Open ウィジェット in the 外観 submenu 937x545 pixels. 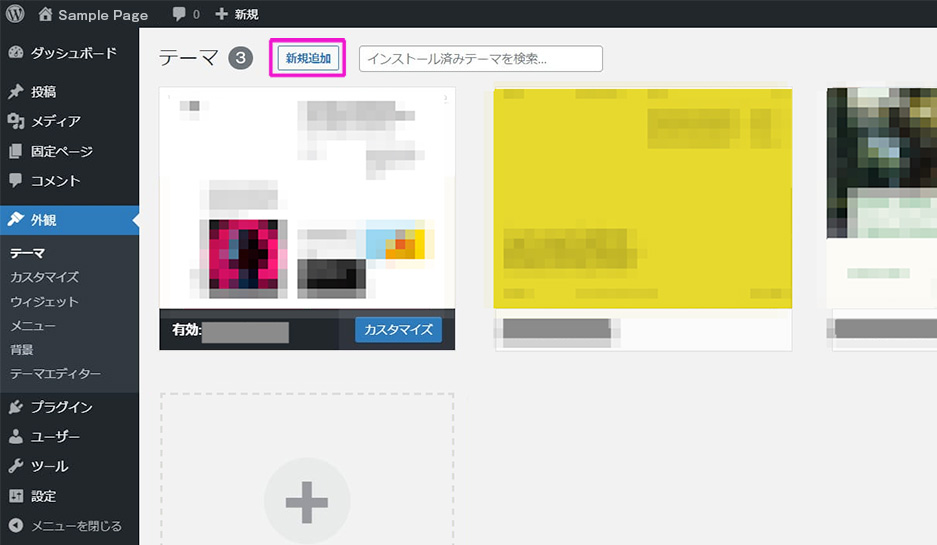44,302
